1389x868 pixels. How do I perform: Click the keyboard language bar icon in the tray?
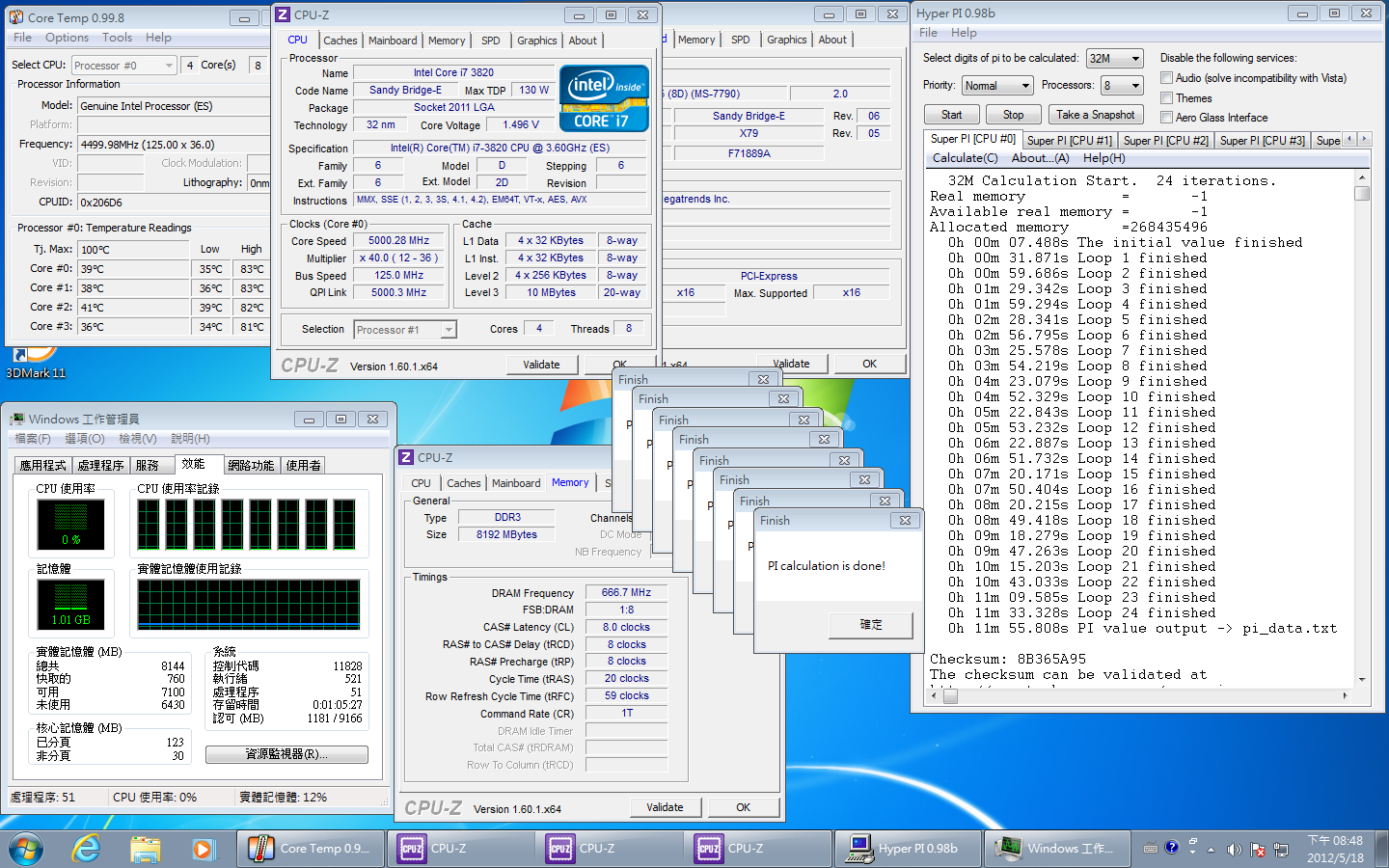click(x=1151, y=849)
